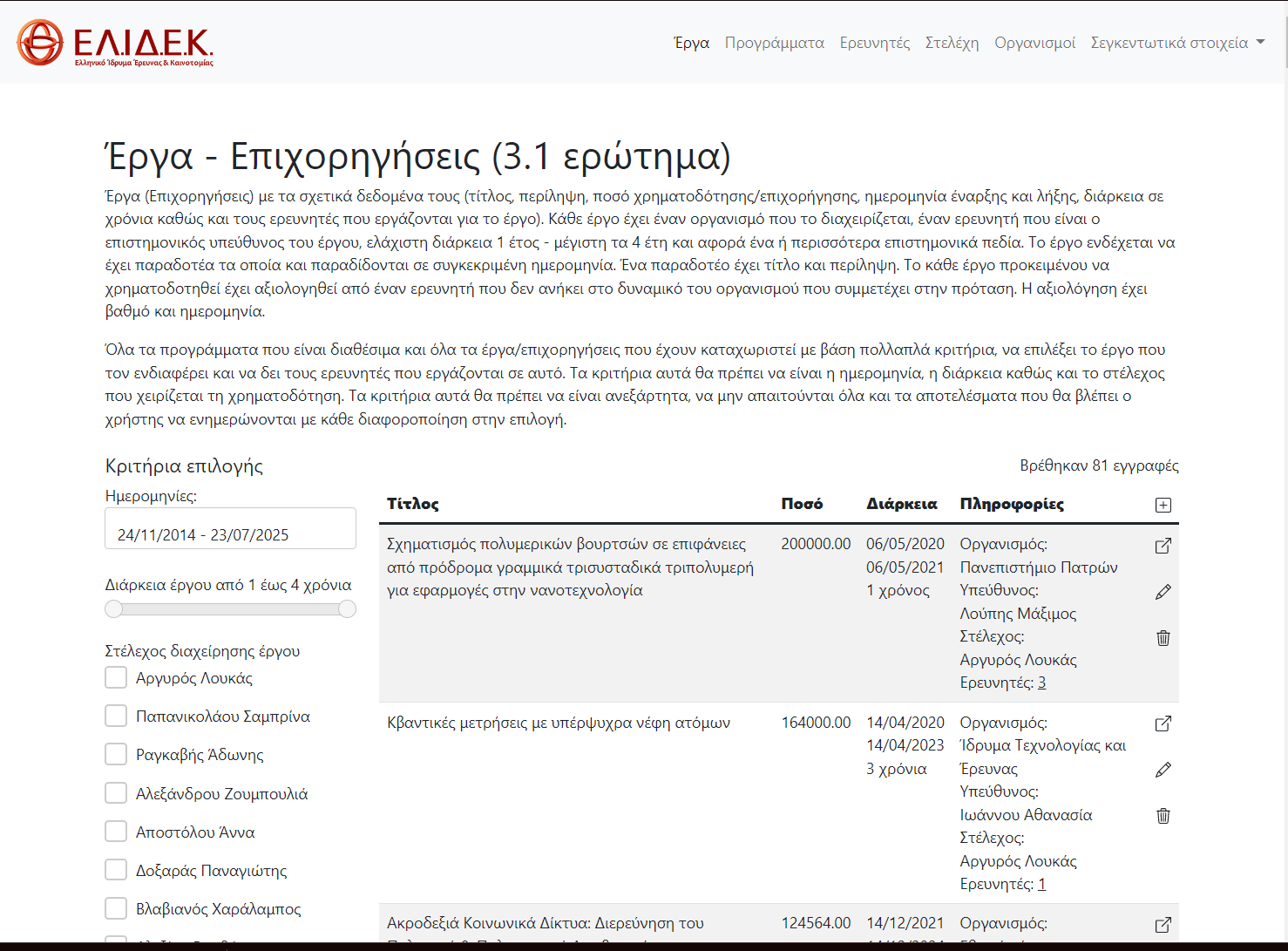Open the 3 researchers link of first project
This screenshot has width=1288, height=951.
click(x=1041, y=683)
